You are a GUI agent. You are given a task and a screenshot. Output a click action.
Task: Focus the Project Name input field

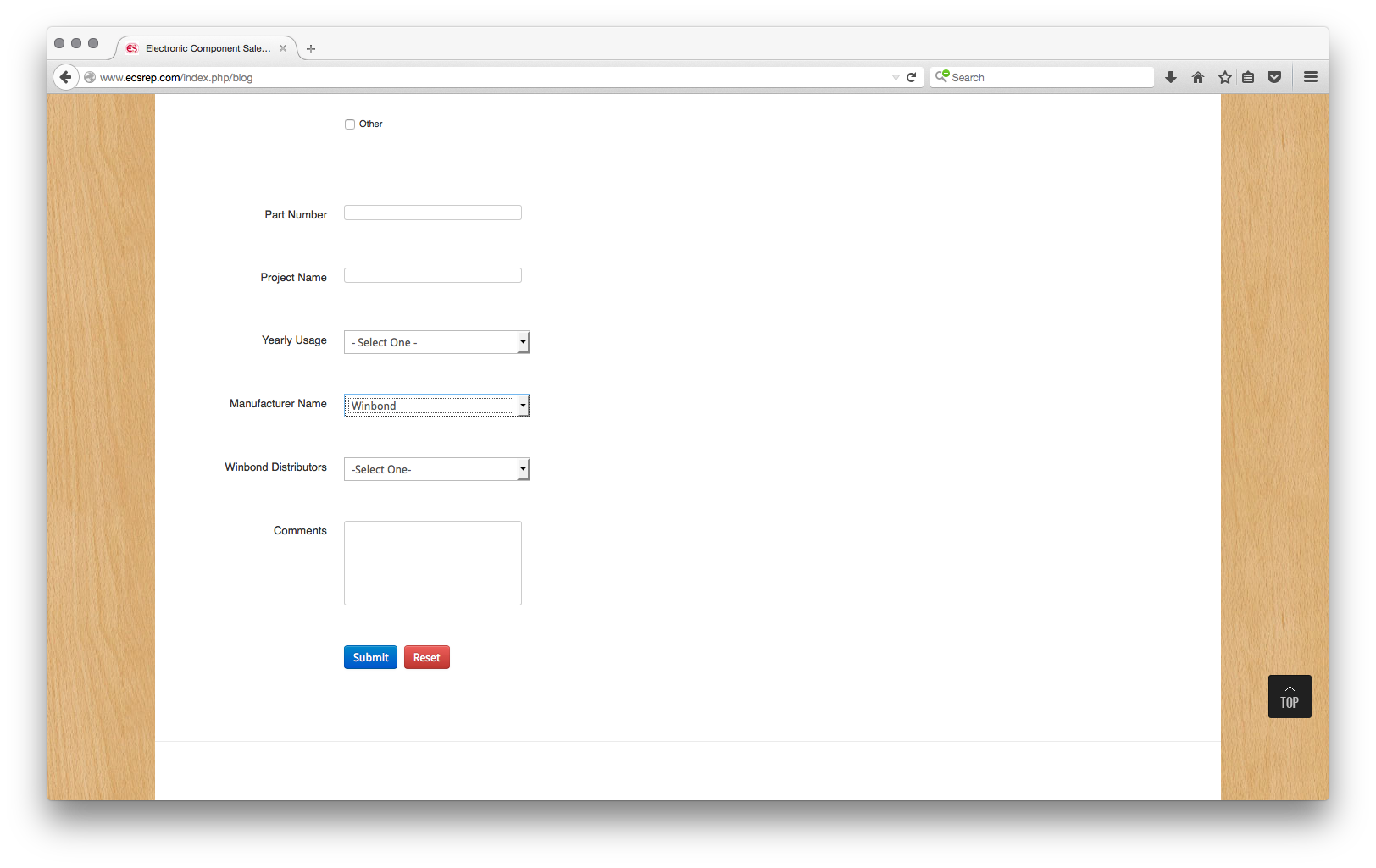pyautogui.click(x=433, y=275)
